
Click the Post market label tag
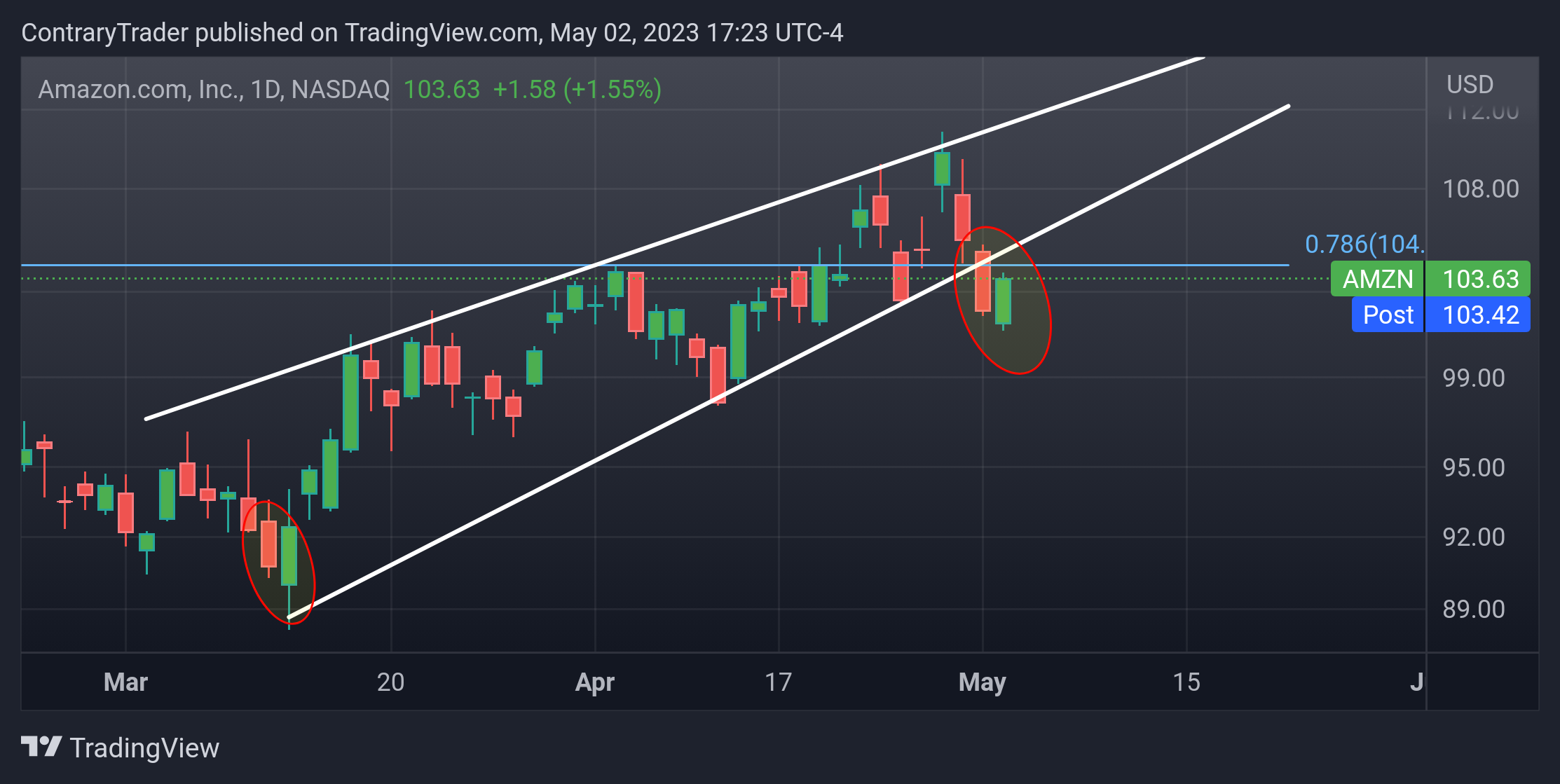1388,315
